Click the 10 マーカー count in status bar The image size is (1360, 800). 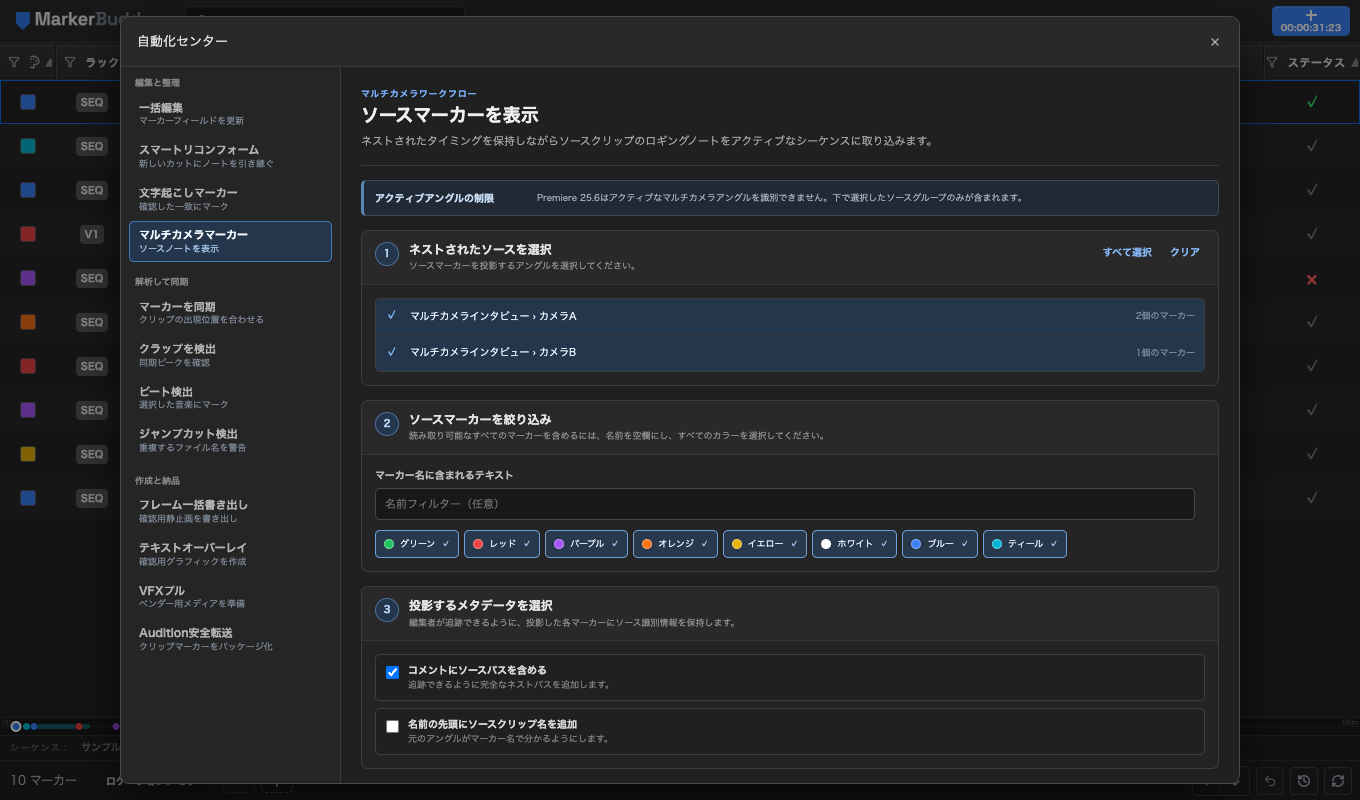(x=44, y=780)
